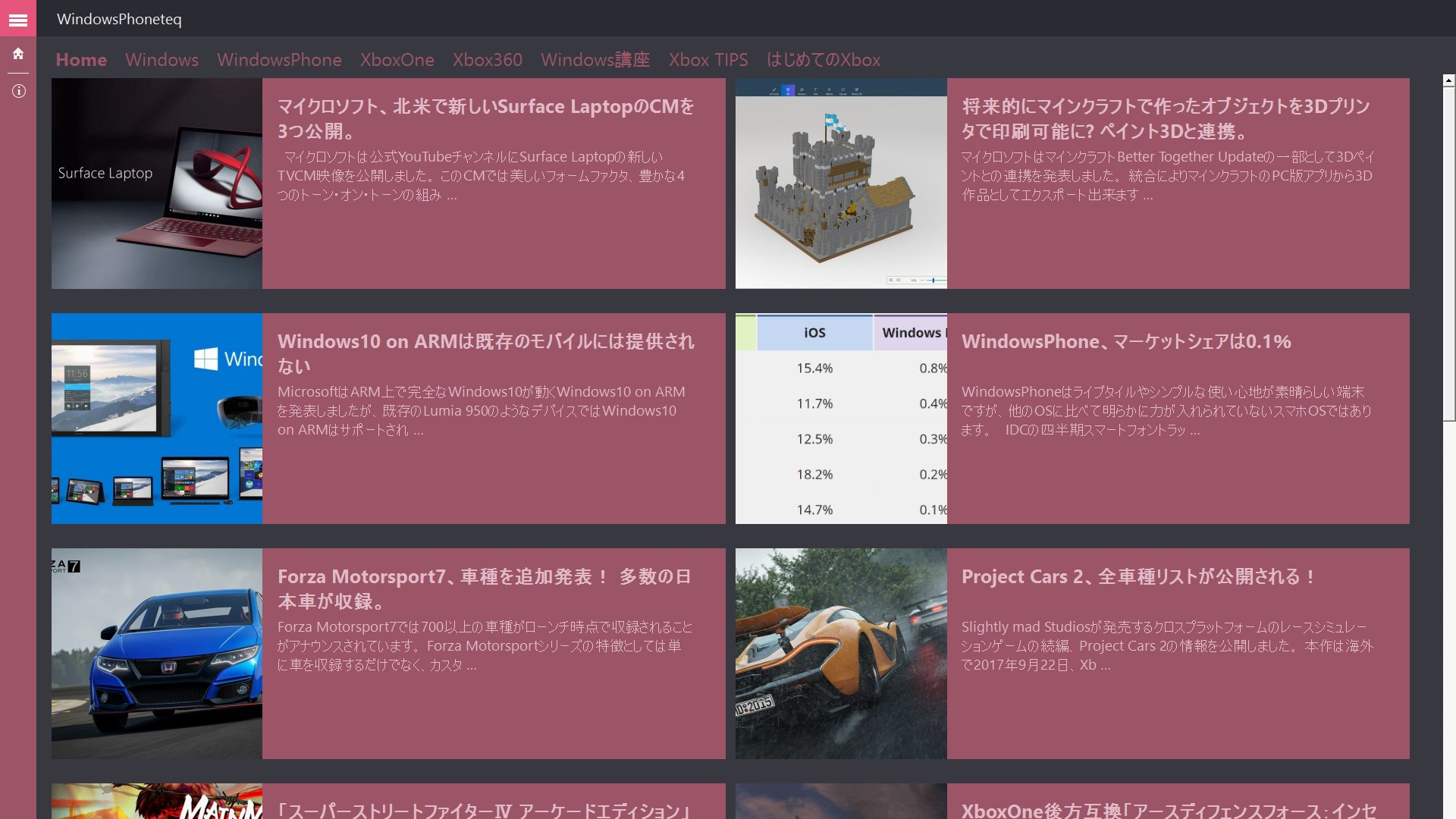Screen dimensions: 1456x819
Task: Open the Windows講座 tab
Action: pos(595,60)
